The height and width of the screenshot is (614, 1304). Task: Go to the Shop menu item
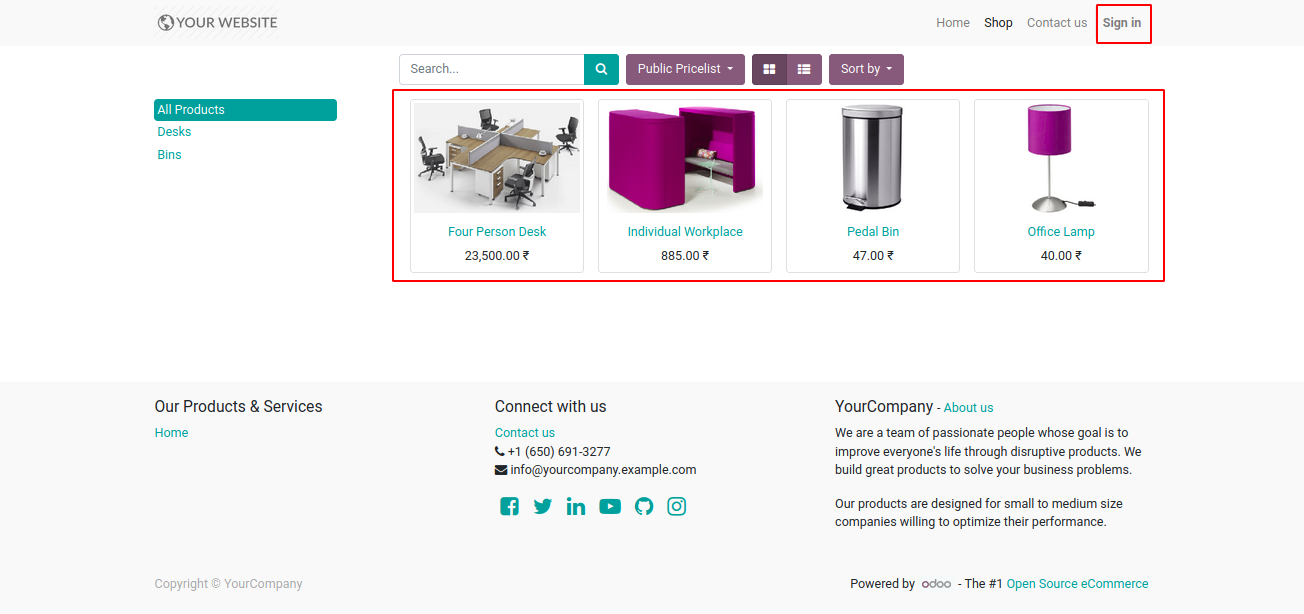click(x=998, y=22)
